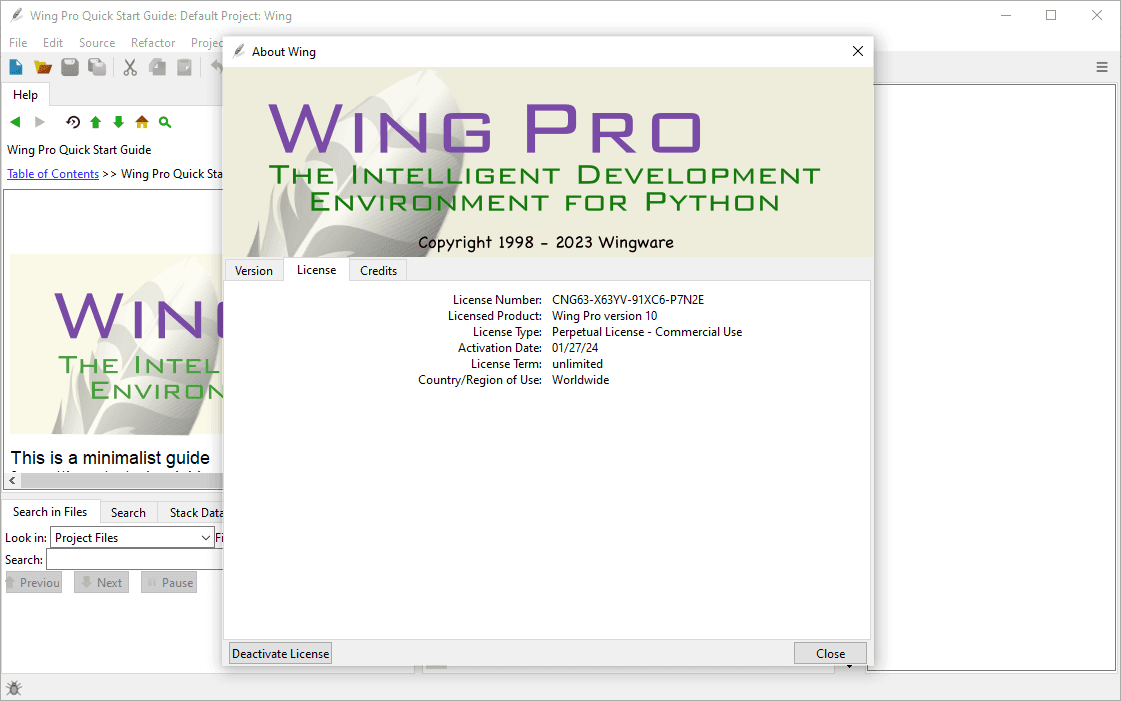Select the Search in Files tab

click(50, 512)
